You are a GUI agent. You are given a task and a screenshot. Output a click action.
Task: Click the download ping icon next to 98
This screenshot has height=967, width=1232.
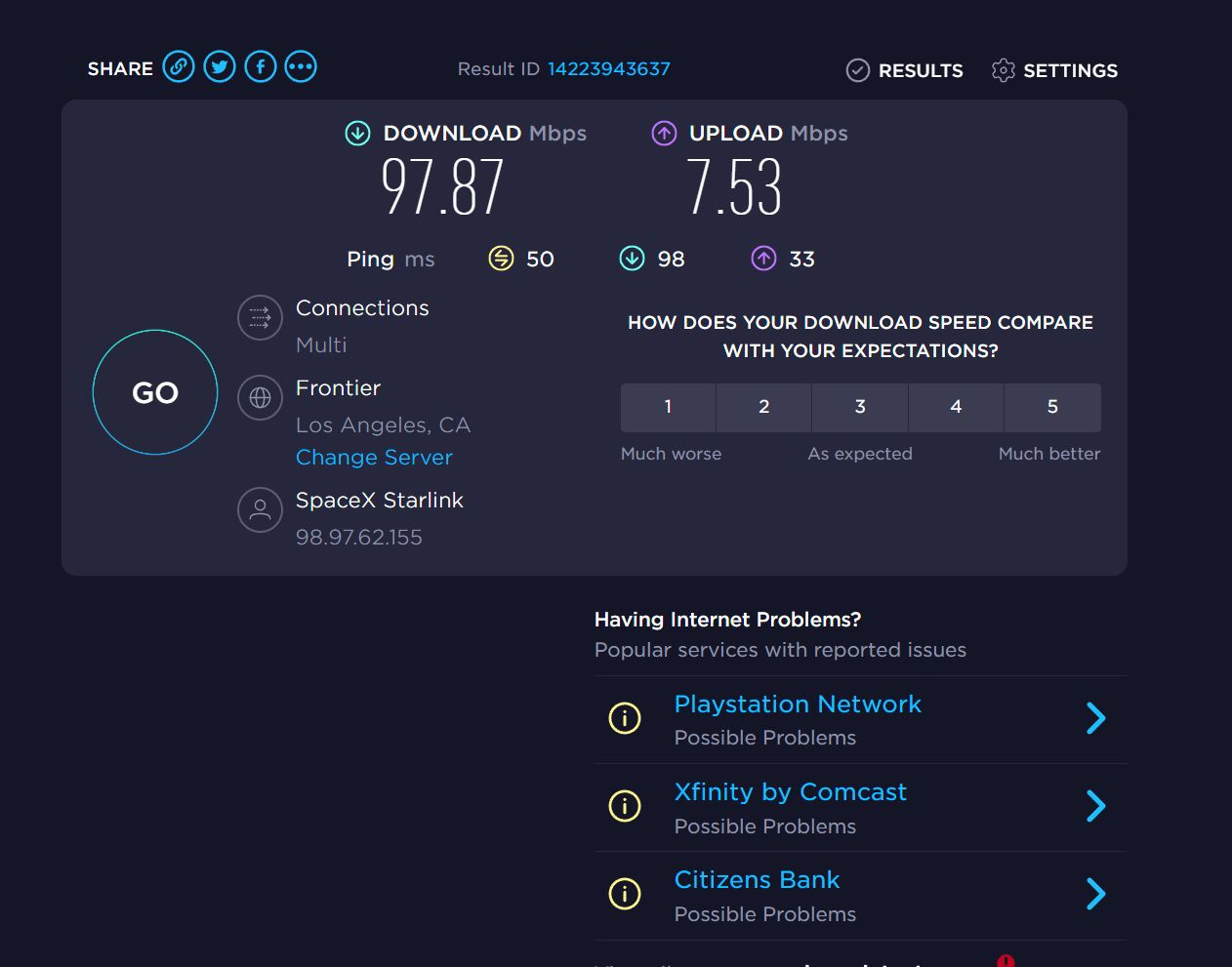[632, 259]
